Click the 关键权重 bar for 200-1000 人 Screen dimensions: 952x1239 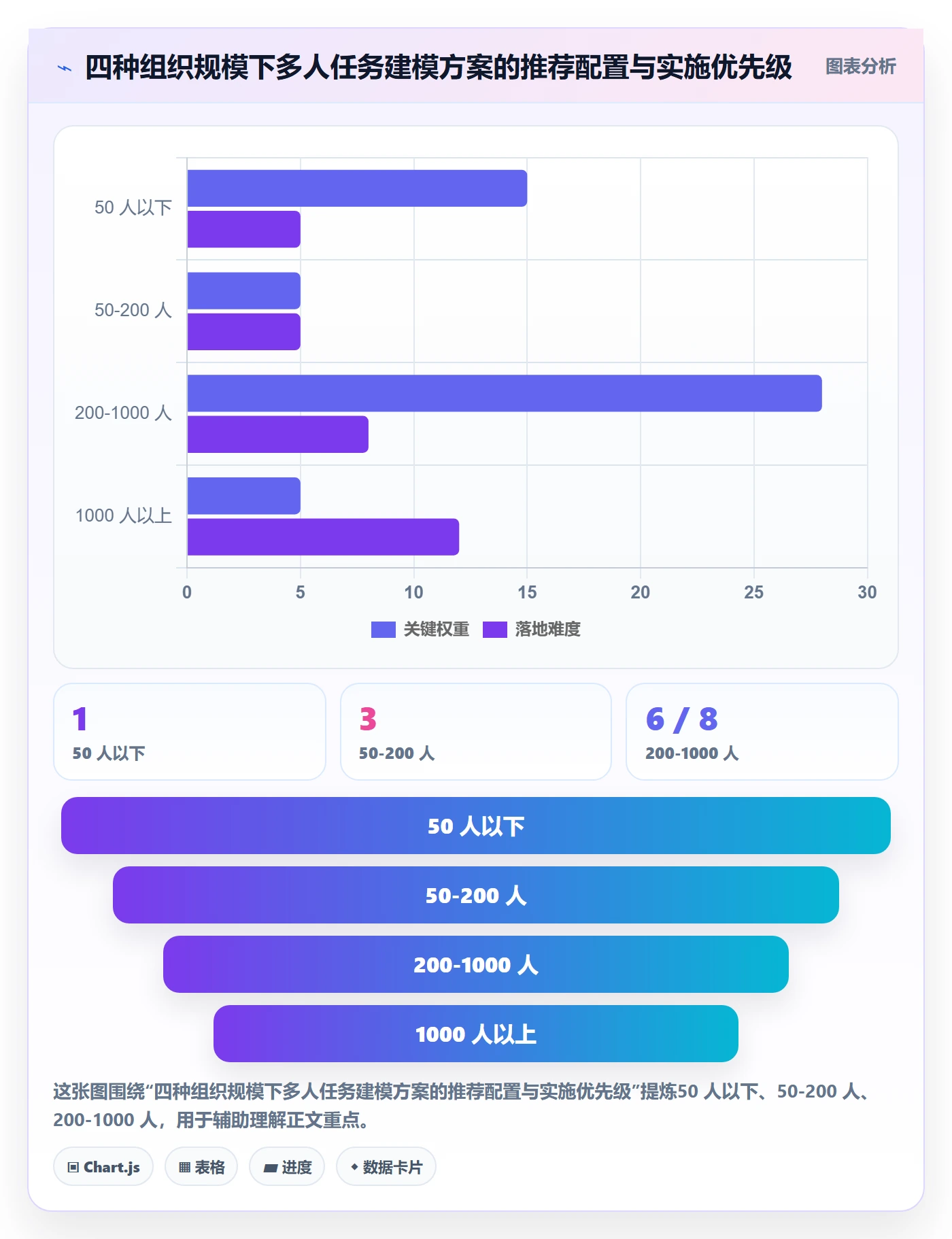click(505, 393)
